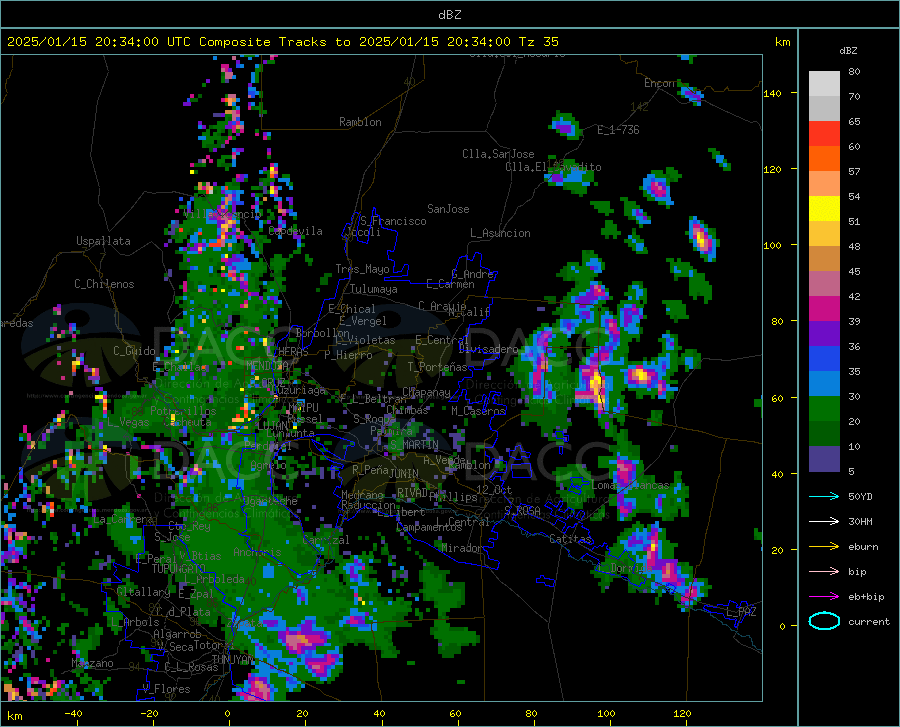Click the L_Vegas label
This screenshot has height=727, width=900.
pyautogui.click(x=128, y=422)
